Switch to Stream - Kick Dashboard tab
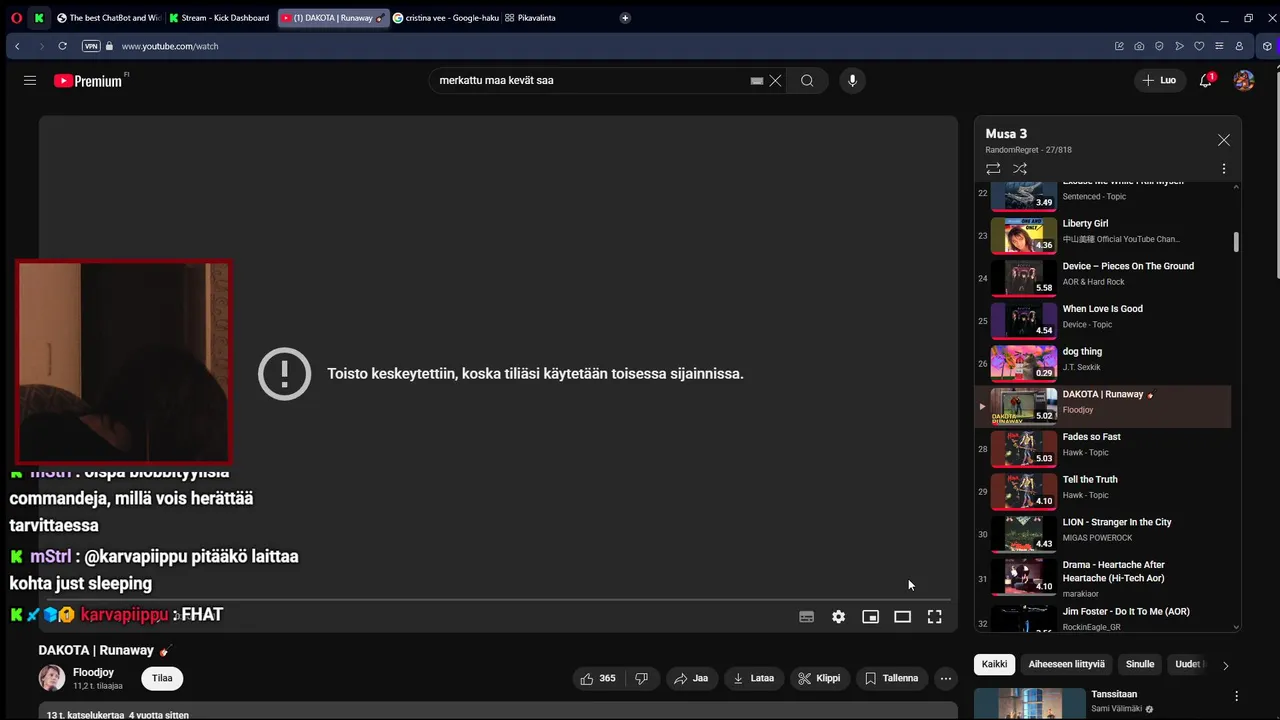This screenshot has height=720, width=1280. pos(220,18)
